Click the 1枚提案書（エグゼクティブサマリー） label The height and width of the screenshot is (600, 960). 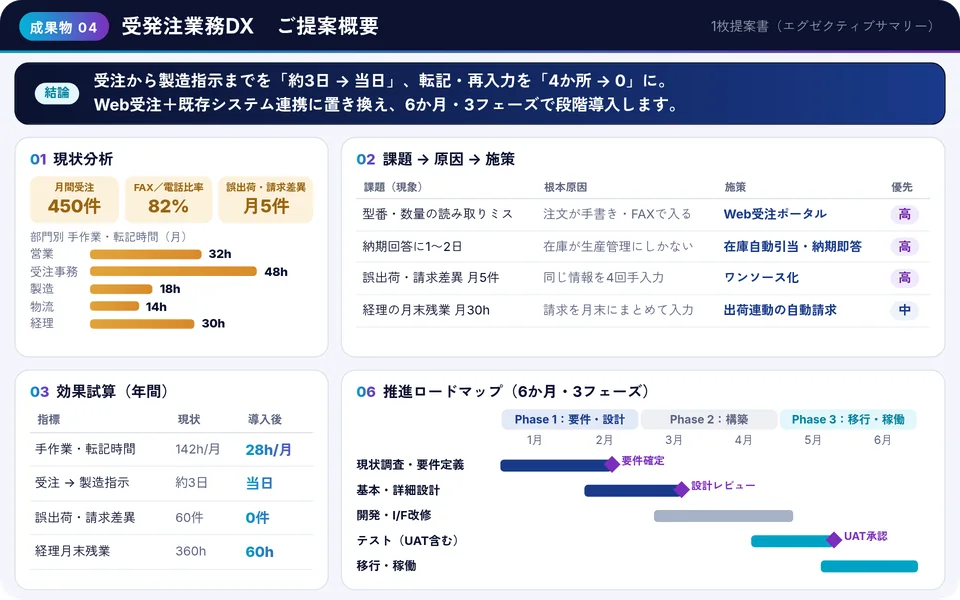(823, 26)
